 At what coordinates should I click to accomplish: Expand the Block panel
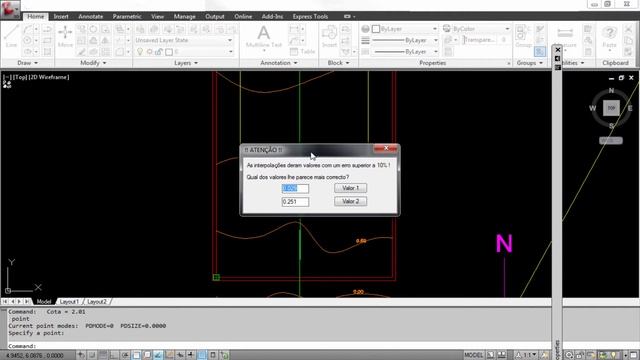[338, 63]
